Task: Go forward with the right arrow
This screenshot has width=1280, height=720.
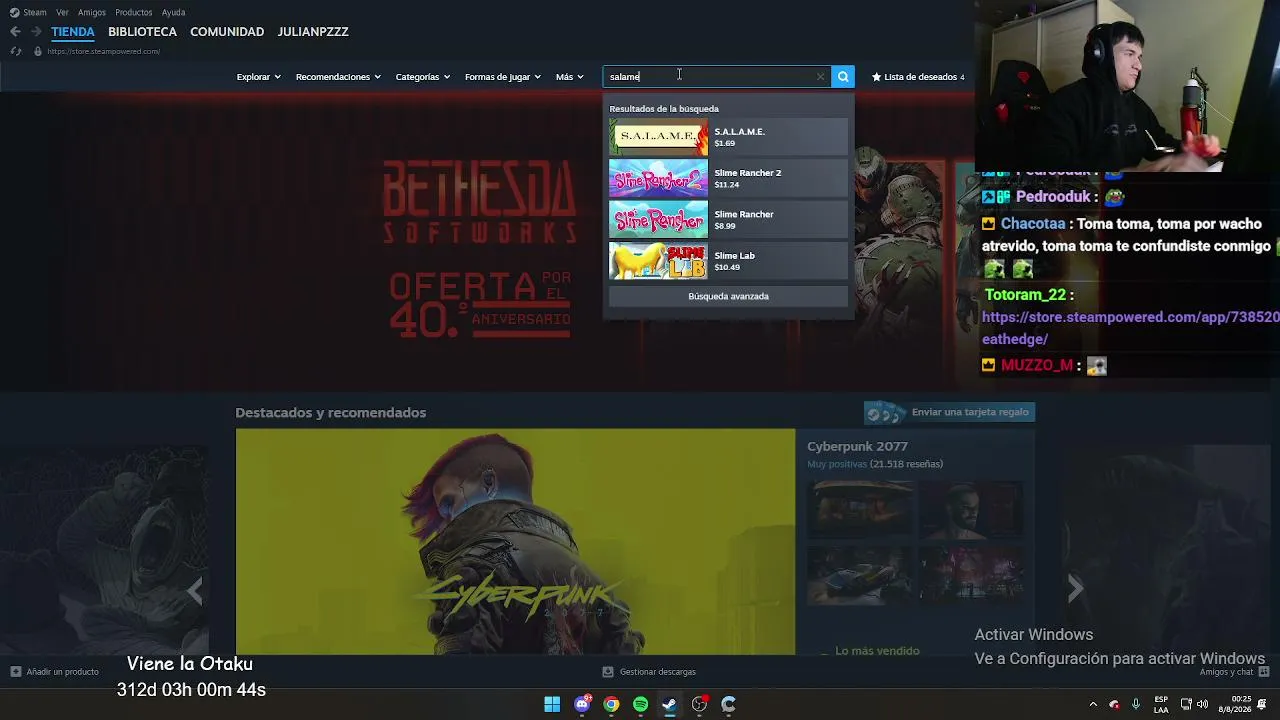Action: coord(36,32)
